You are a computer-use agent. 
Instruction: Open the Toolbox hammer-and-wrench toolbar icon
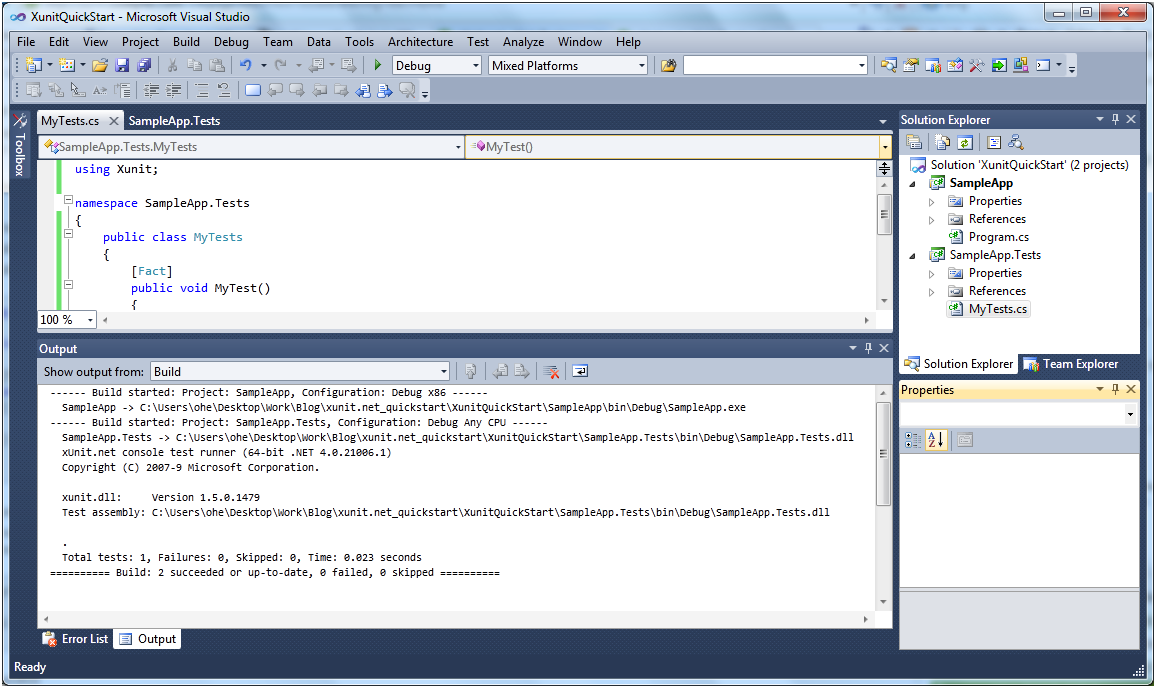click(x=977, y=66)
